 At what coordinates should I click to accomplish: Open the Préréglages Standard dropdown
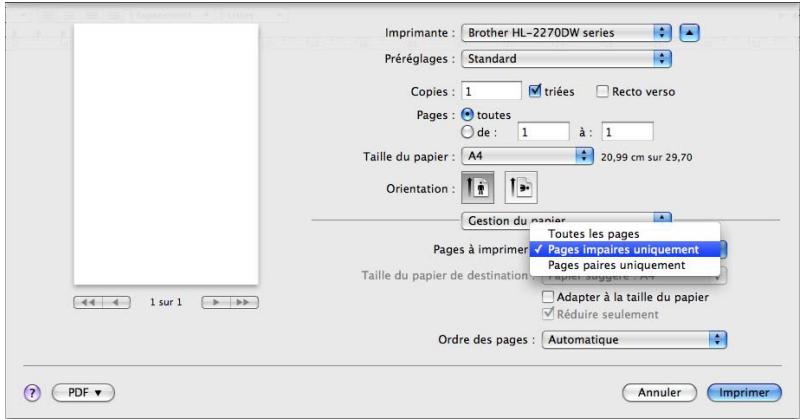pyautogui.click(x=566, y=59)
